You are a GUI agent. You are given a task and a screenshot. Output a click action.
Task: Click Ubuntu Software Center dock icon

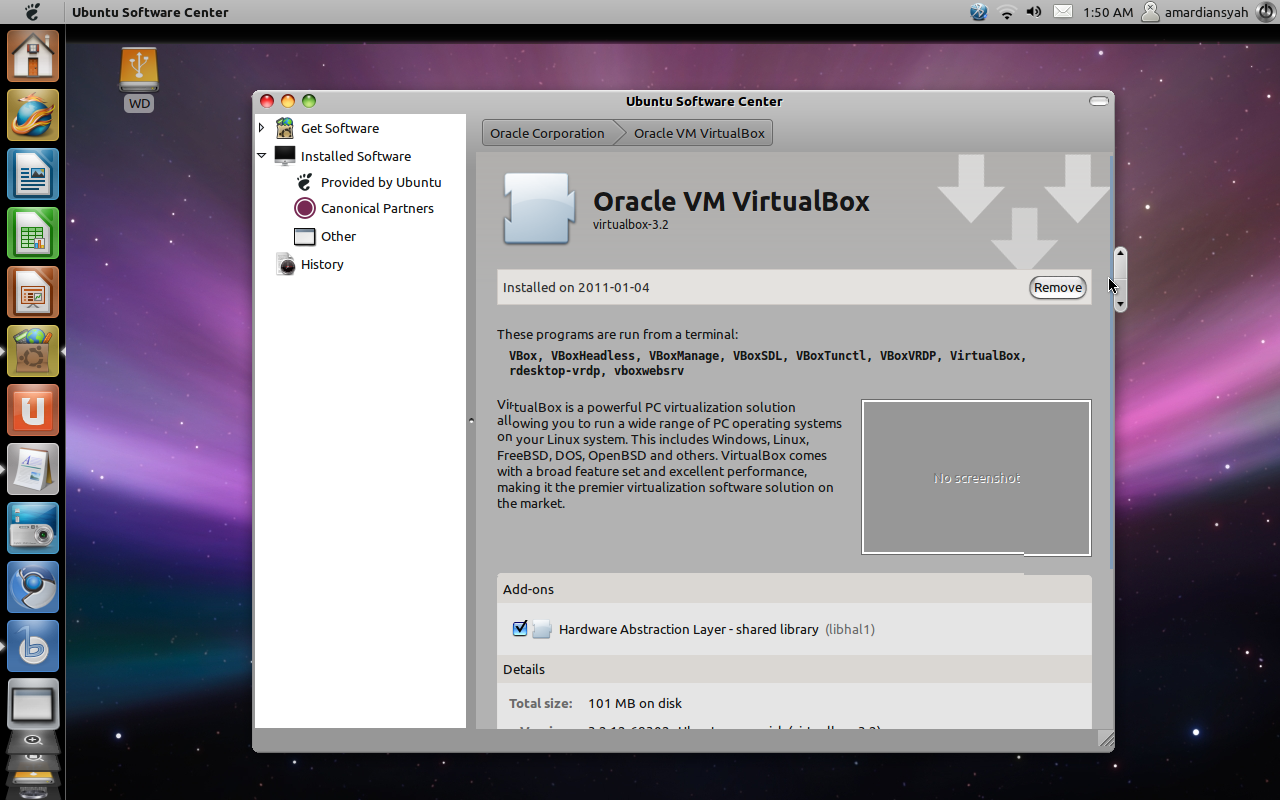click(33, 351)
